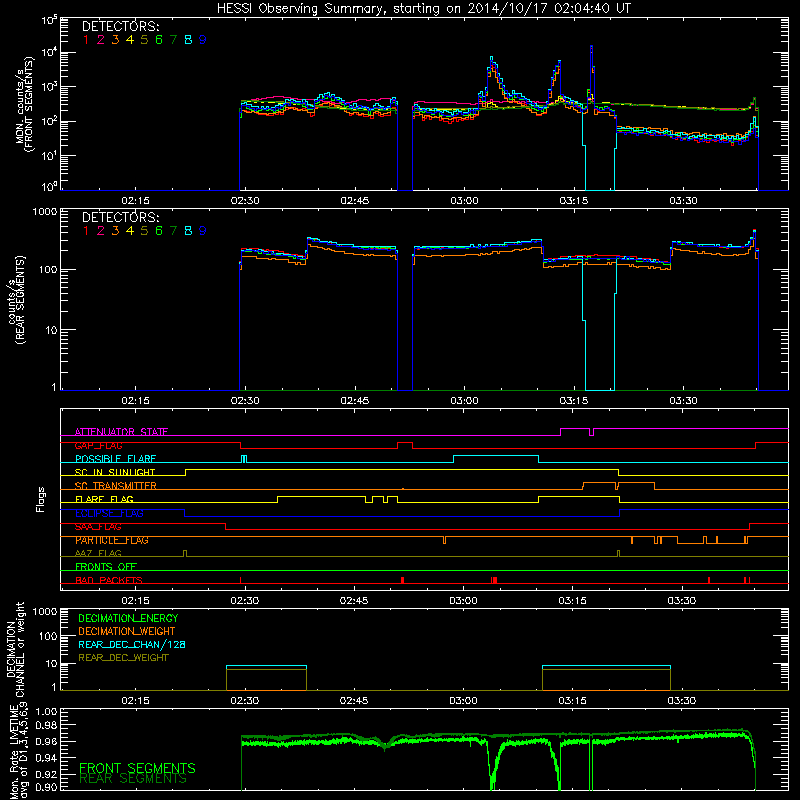
Task: Click the ECLIPSE_FLAG label
Action: 109,513
